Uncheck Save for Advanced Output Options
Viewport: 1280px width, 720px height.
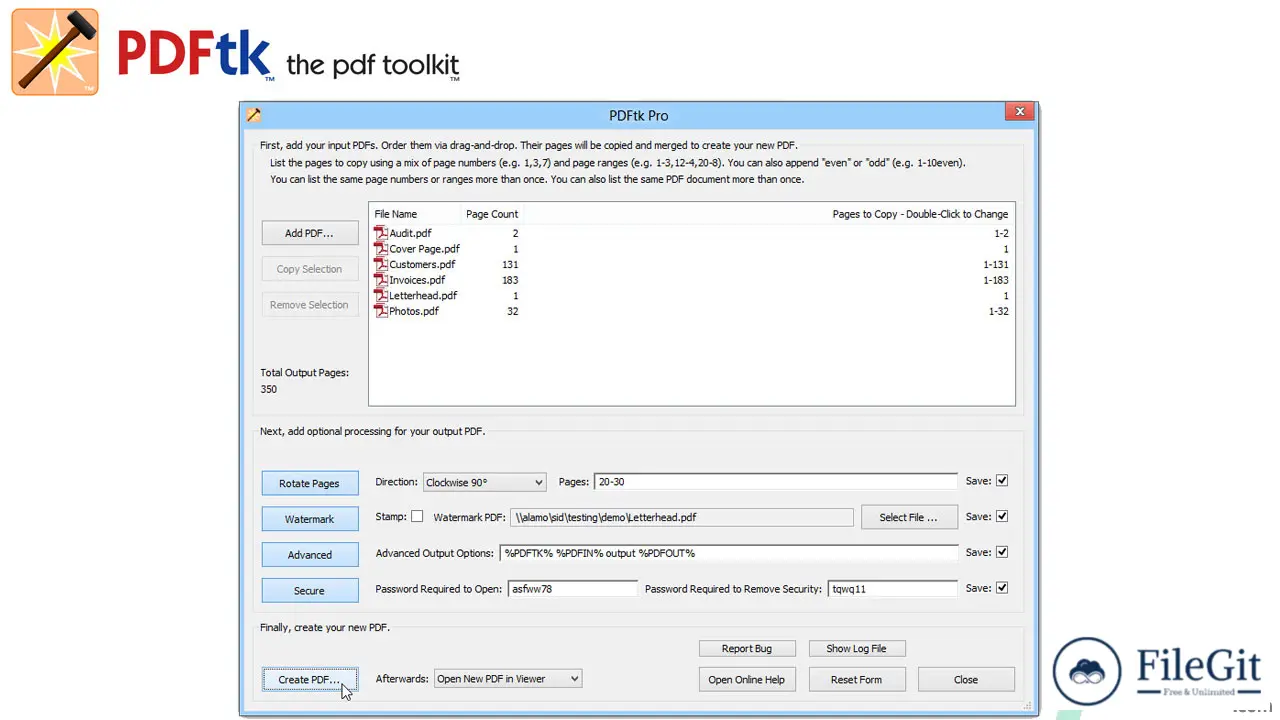coord(1002,552)
